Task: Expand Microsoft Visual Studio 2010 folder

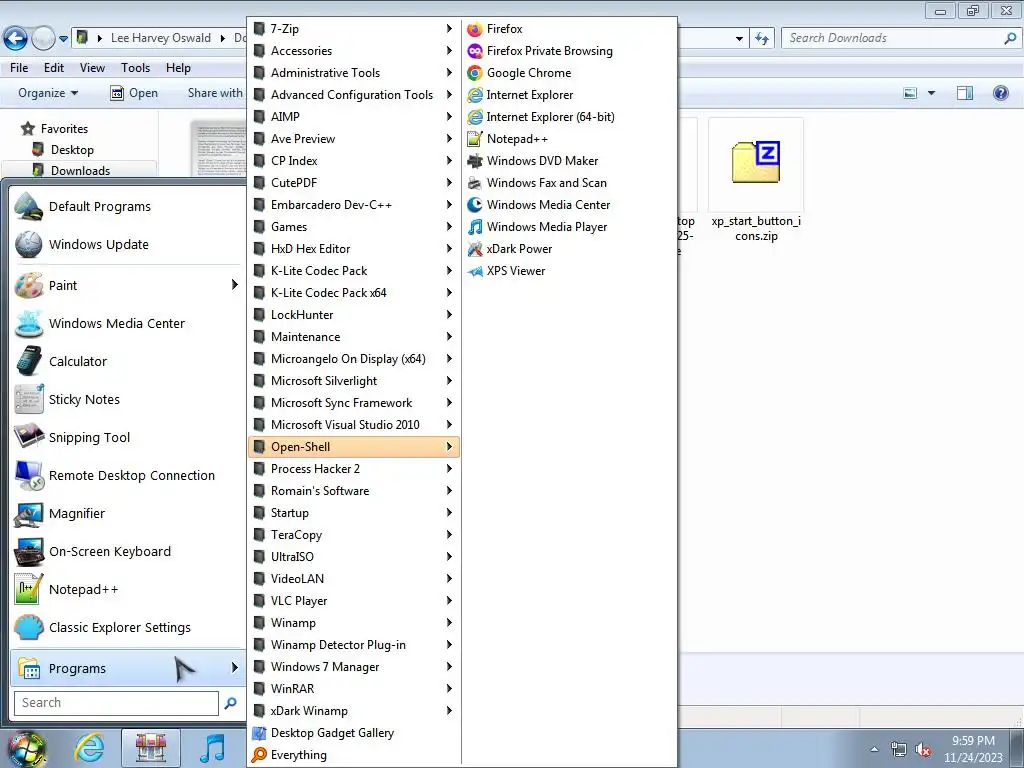Action: click(354, 425)
